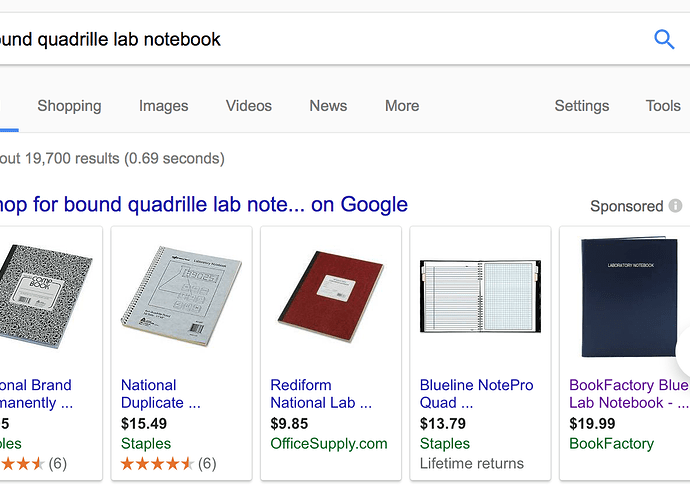690x500 pixels.
Task: Open the Settings menu
Action: pos(582,106)
